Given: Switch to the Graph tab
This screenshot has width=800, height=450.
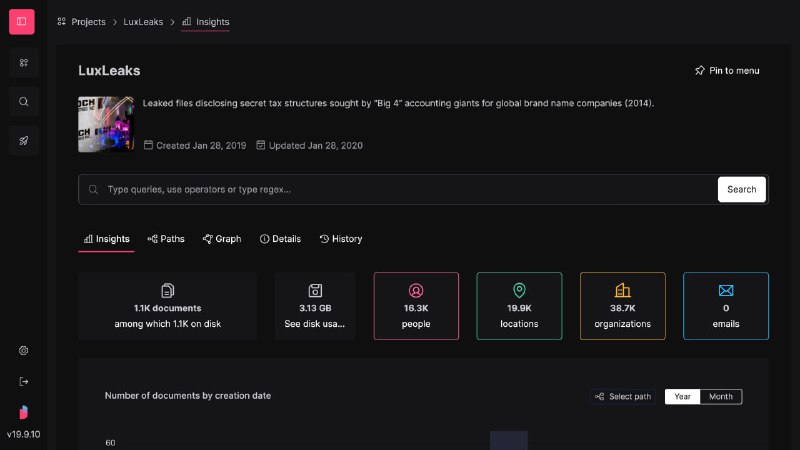Looking at the screenshot, I should tap(222, 239).
